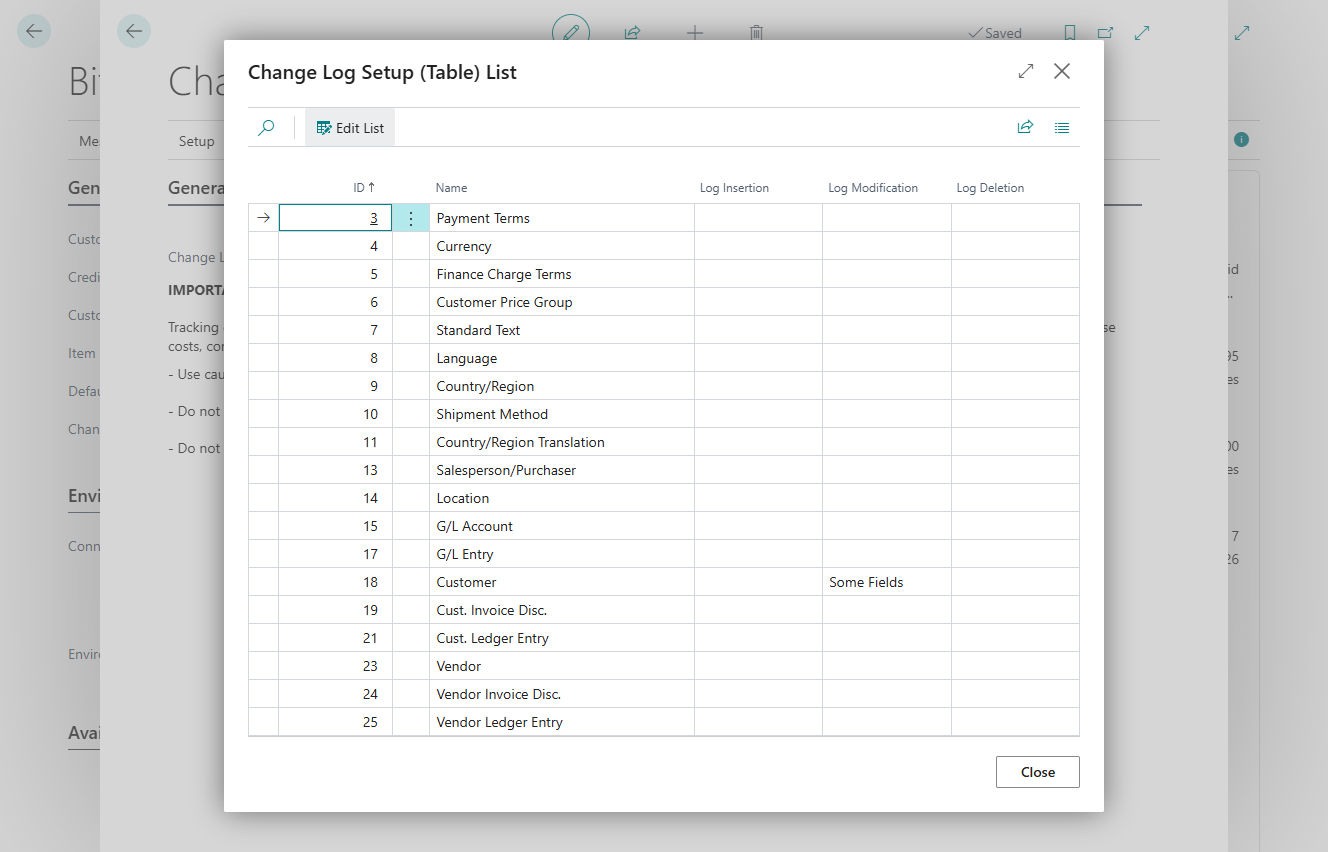Switch layout using the list view icon
The width and height of the screenshot is (1328, 852).
coord(1062,128)
